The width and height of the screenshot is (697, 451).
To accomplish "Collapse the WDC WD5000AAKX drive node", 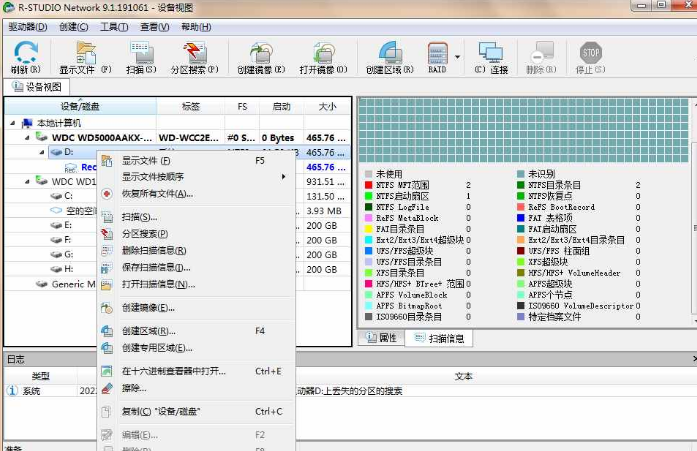I will (27, 138).
